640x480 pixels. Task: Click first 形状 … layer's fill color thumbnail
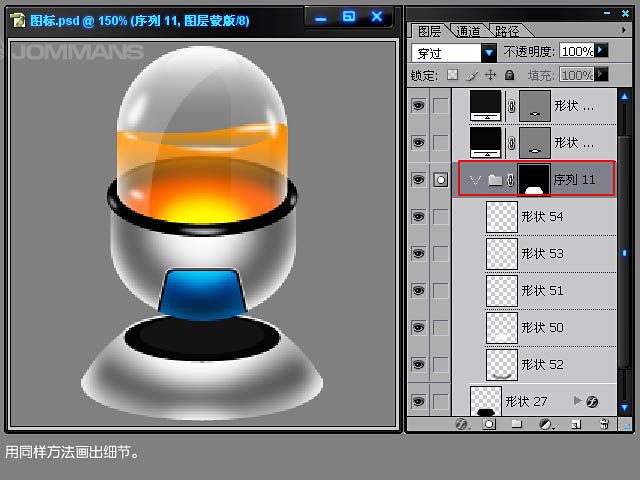[486, 106]
